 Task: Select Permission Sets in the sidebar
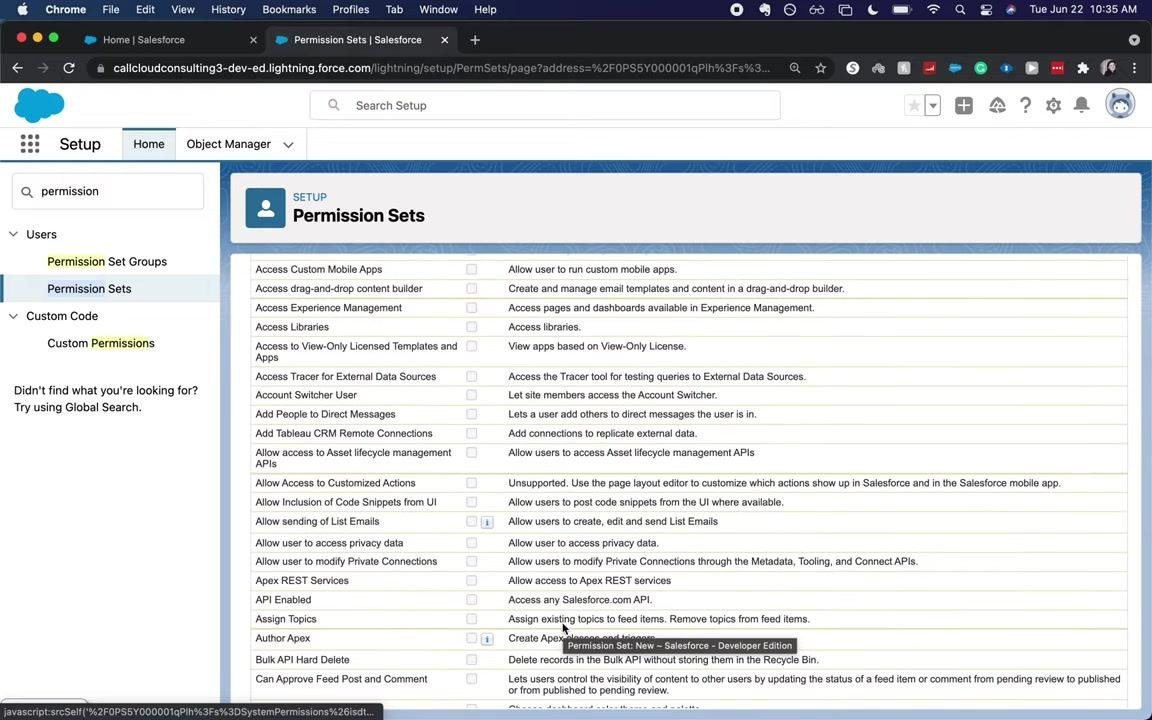89,289
